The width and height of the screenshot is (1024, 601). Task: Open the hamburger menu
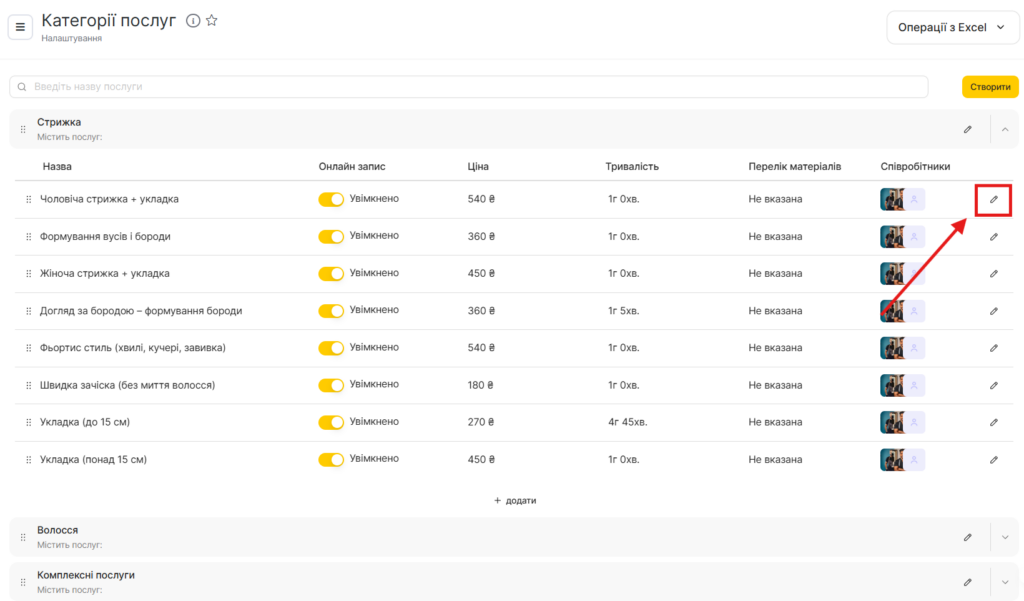20,27
